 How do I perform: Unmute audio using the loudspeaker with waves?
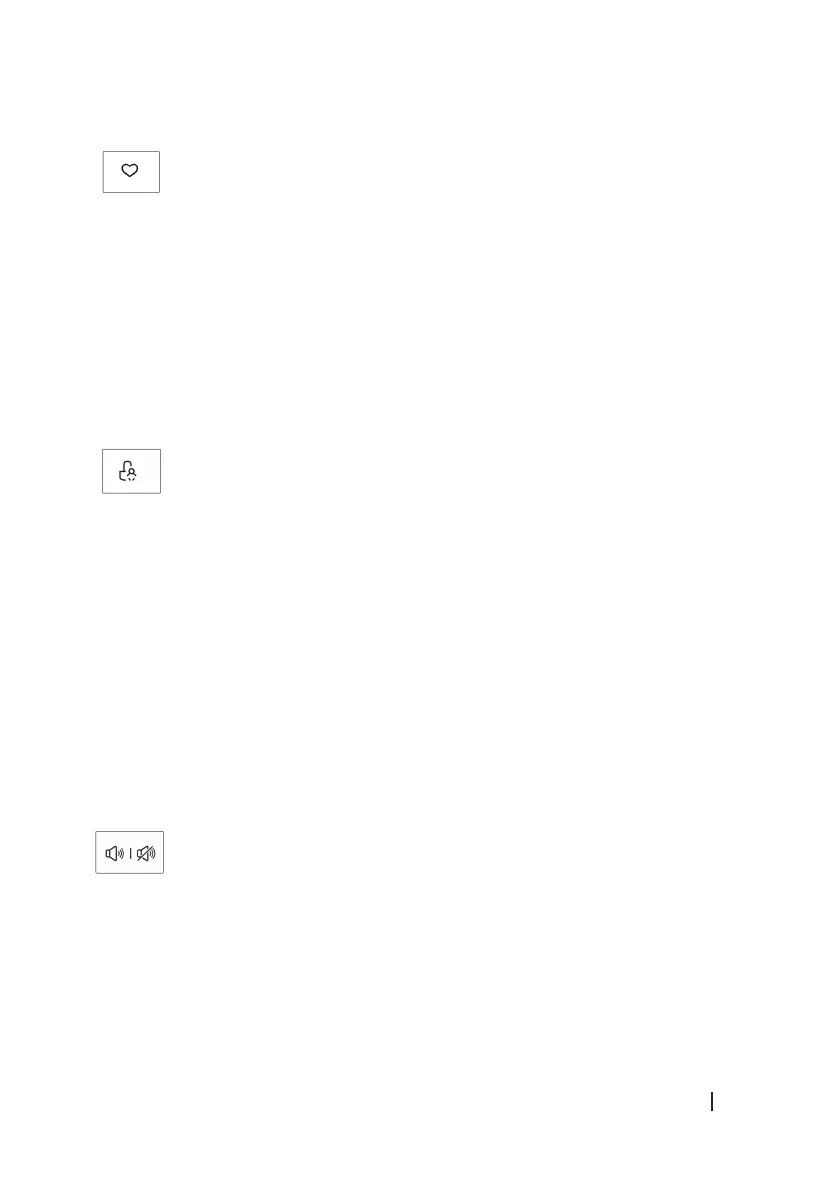(115, 854)
